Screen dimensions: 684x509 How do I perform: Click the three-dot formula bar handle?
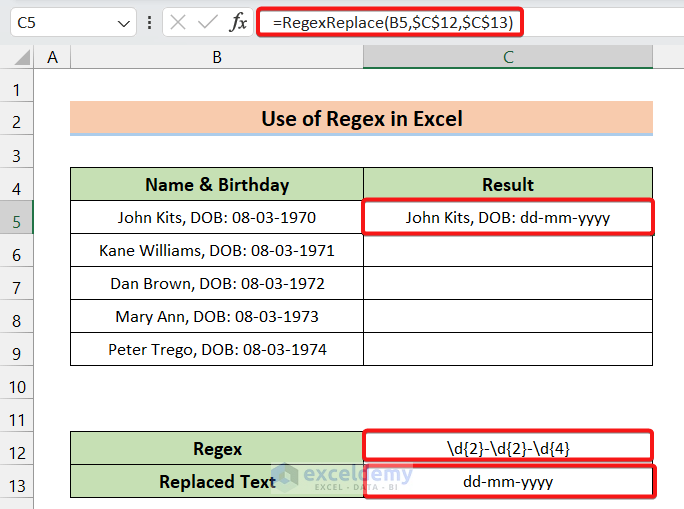pyautogui.click(x=149, y=23)
